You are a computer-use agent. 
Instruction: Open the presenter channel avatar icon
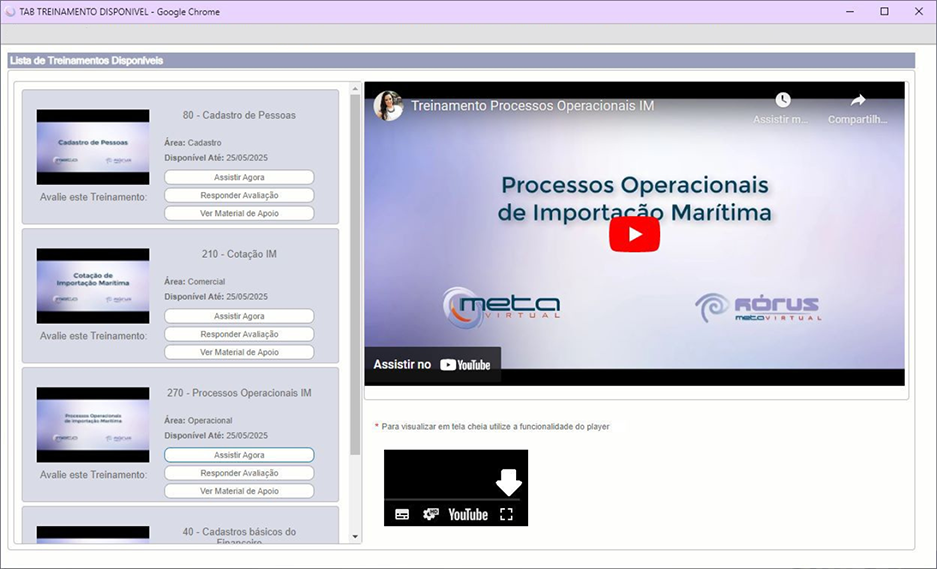point(388,105)
